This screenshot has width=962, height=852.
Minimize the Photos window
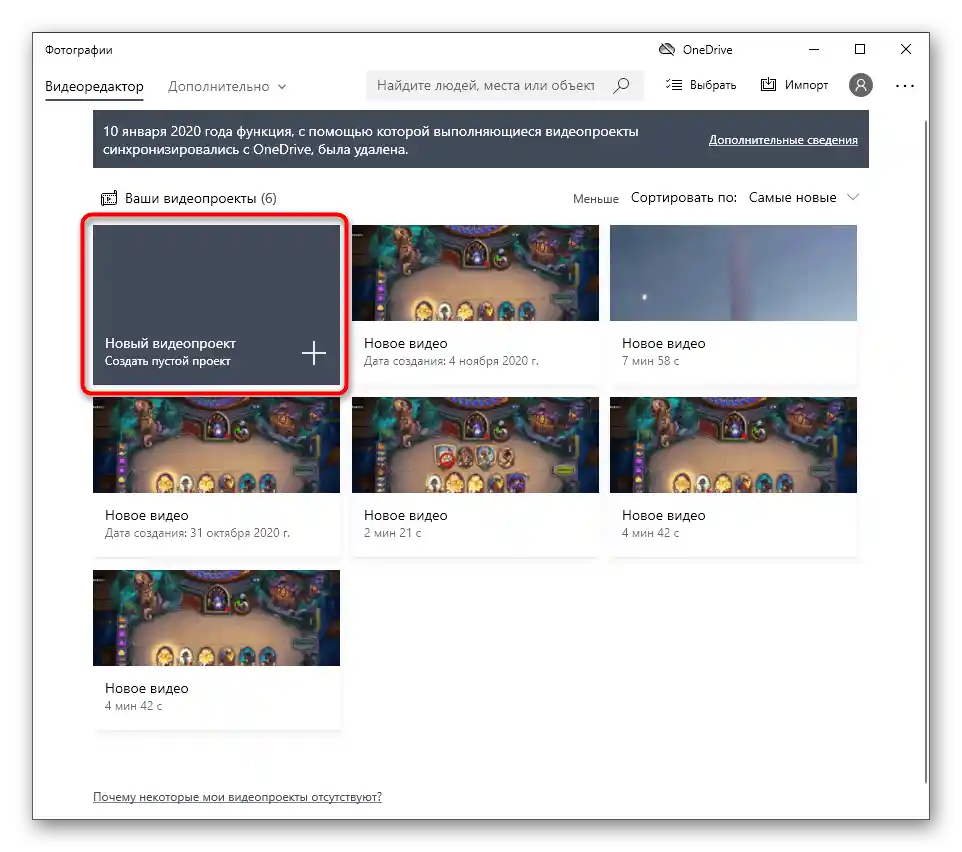point(814,49)
